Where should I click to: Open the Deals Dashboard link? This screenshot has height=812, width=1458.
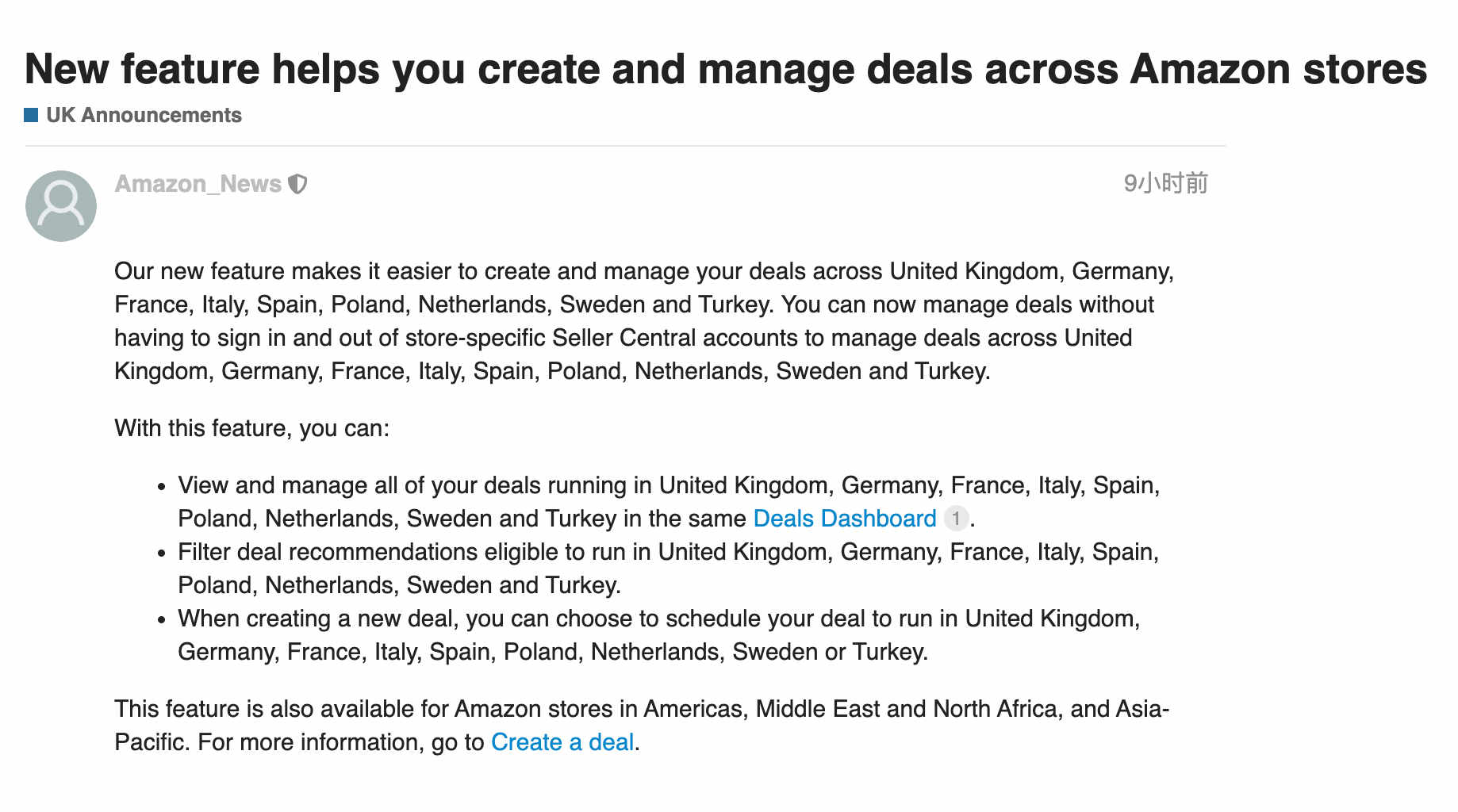pyautogui.click(x=844, y=519)
